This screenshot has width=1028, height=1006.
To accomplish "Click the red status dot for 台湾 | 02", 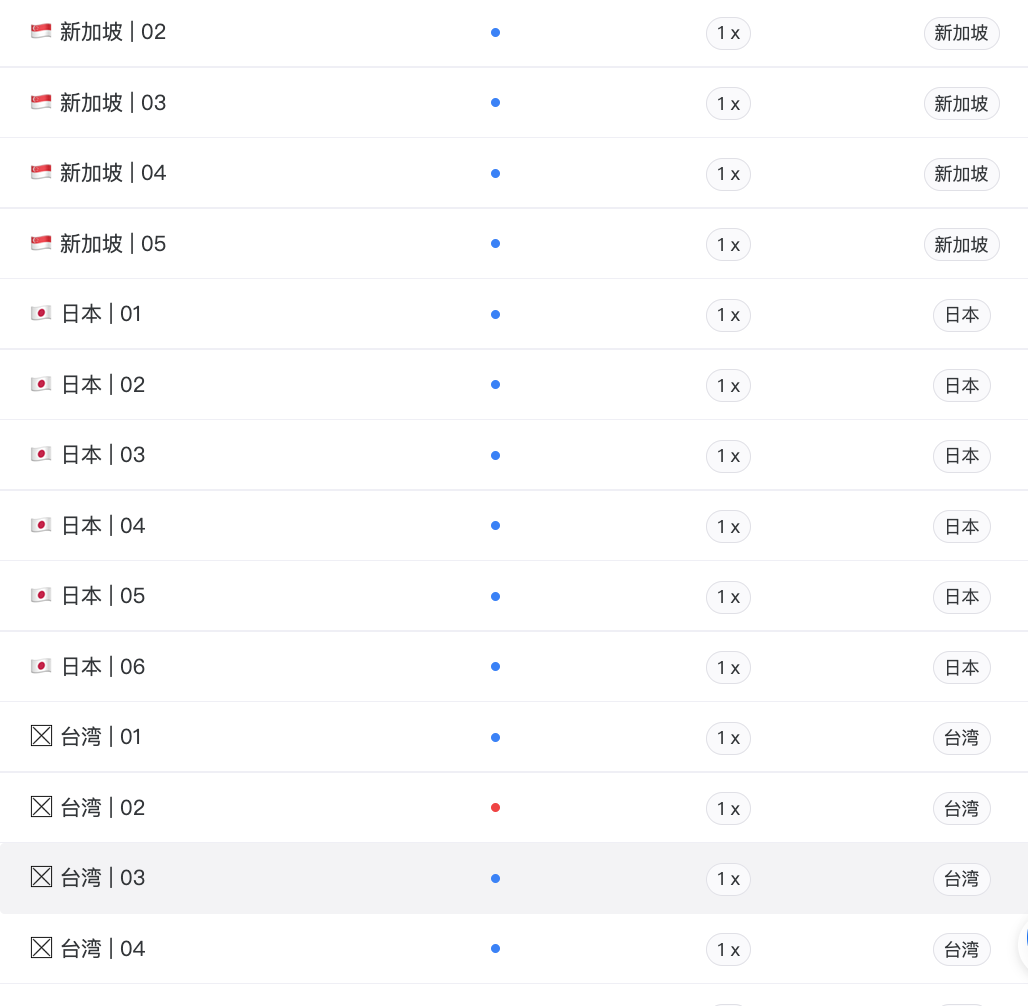I will [x=496, y=807].
